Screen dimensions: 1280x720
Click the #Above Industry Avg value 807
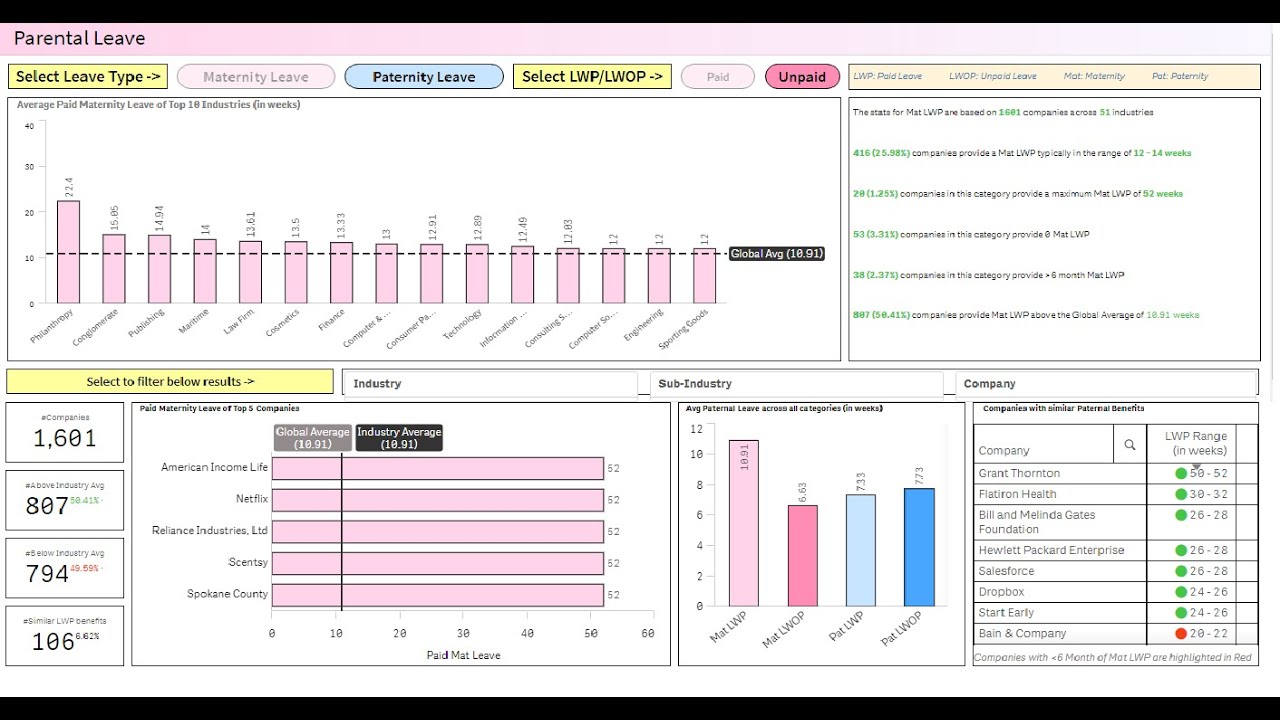coord(47,506)
